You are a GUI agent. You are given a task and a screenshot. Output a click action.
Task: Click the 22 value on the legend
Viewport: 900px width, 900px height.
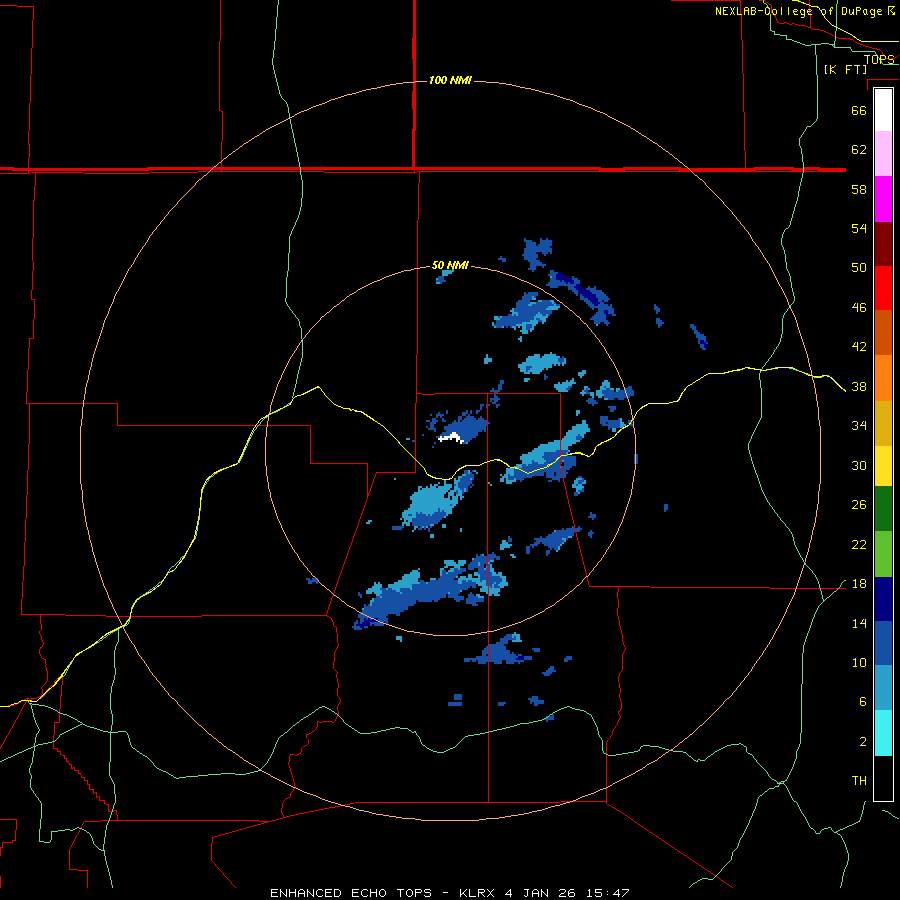(x=859, y=545)
